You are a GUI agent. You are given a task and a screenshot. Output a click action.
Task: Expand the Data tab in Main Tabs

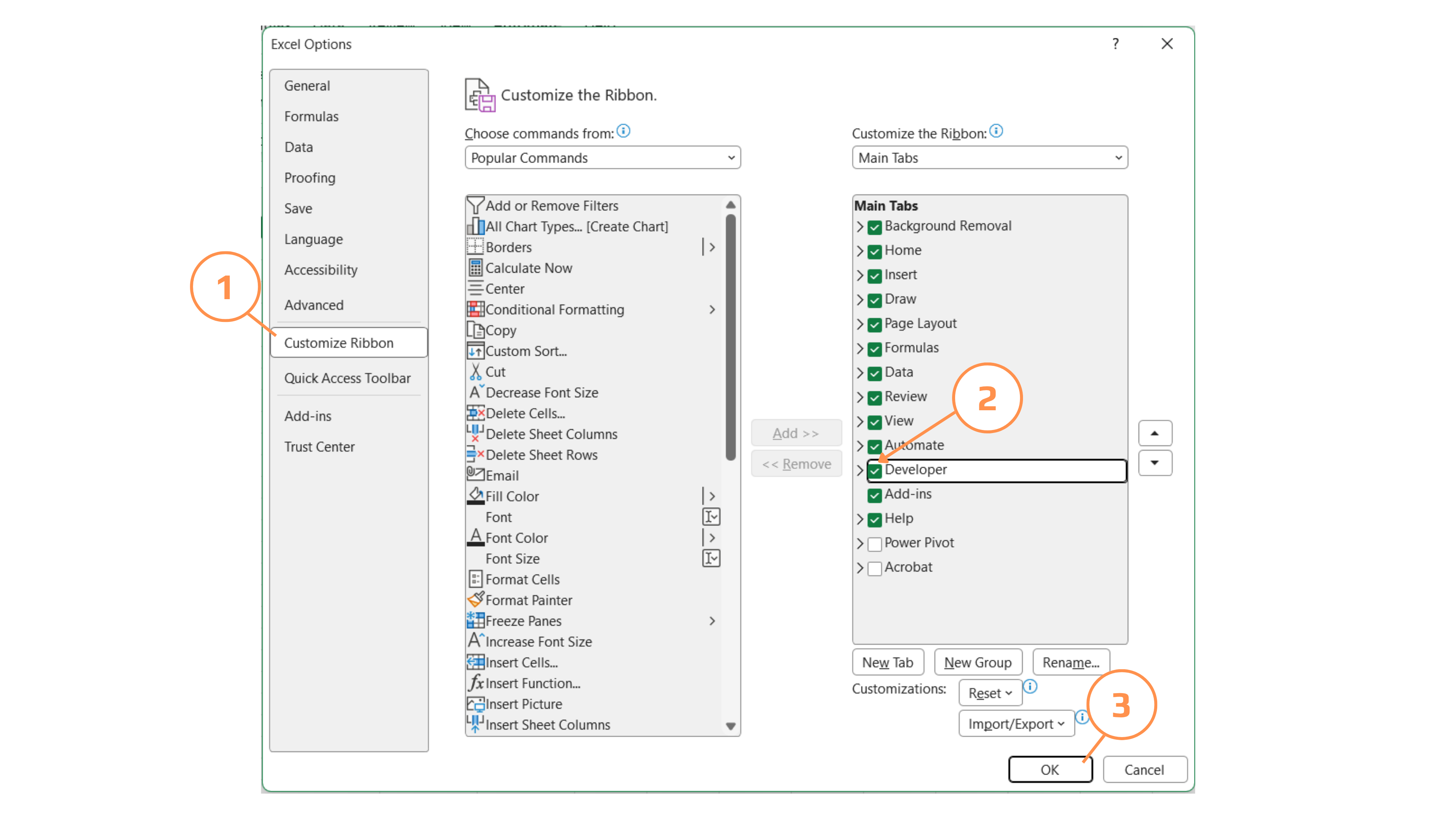(860, 373)
